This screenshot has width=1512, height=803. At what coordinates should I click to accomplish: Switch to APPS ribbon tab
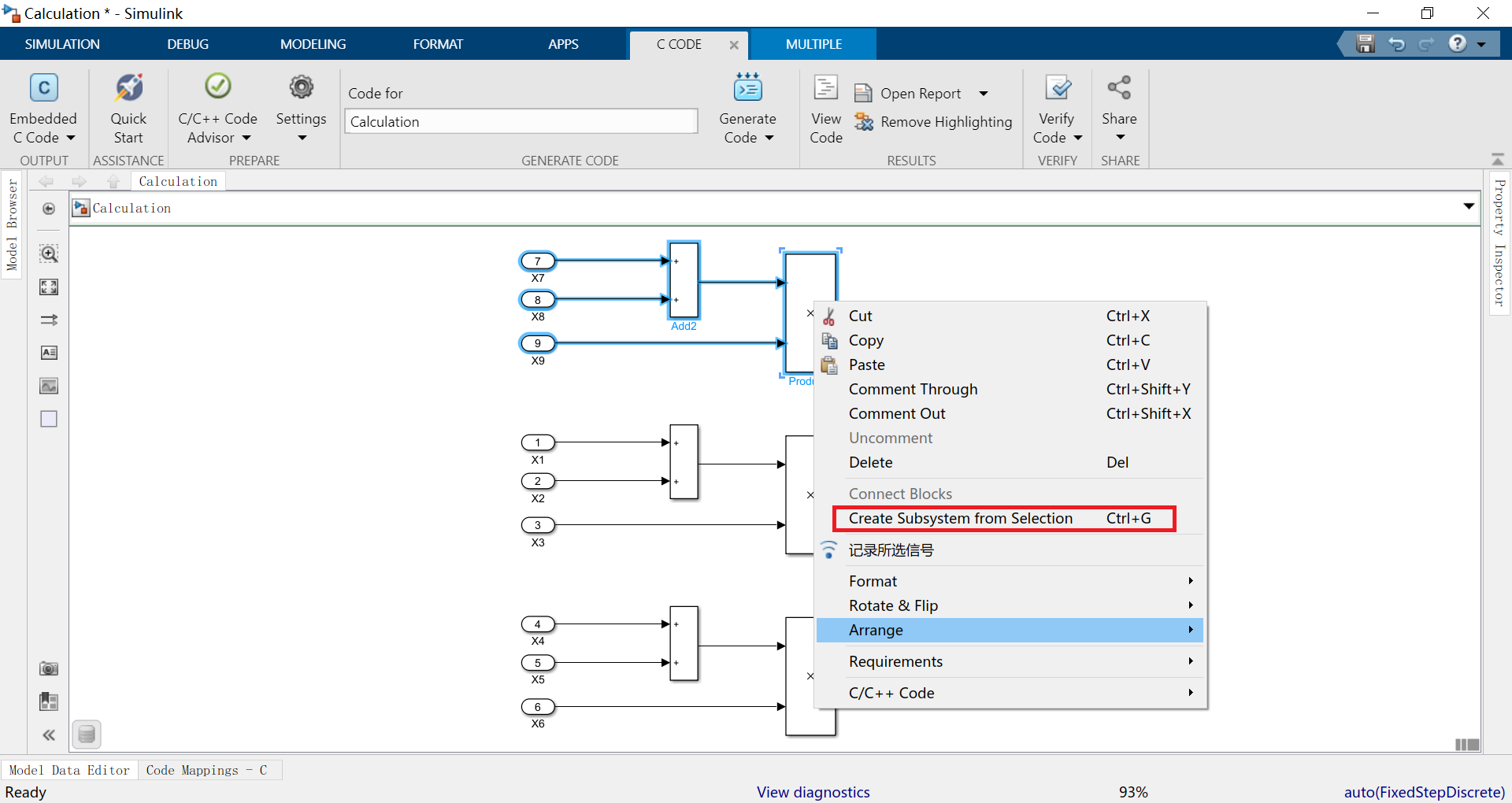point(563,44)
